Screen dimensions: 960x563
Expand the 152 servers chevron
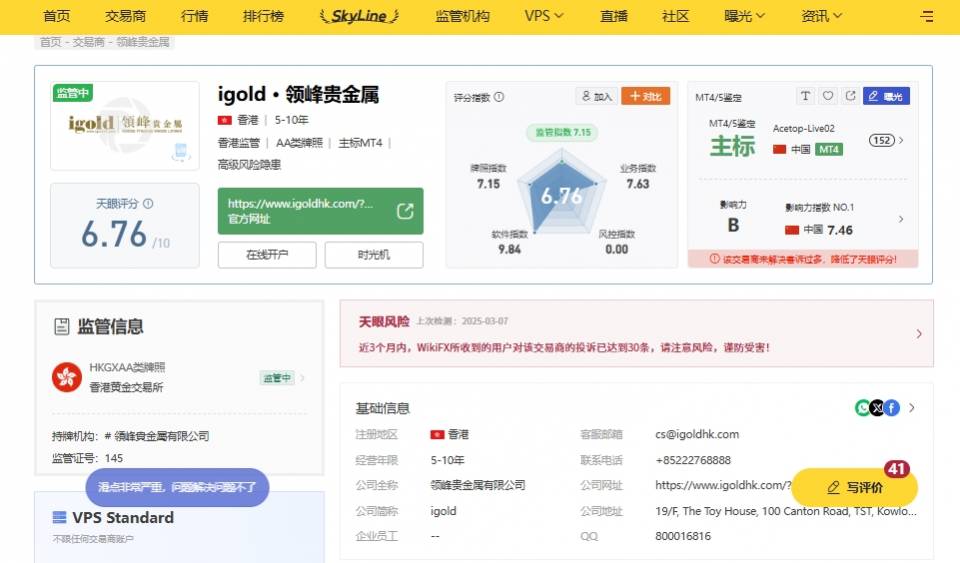click(901, 140)
